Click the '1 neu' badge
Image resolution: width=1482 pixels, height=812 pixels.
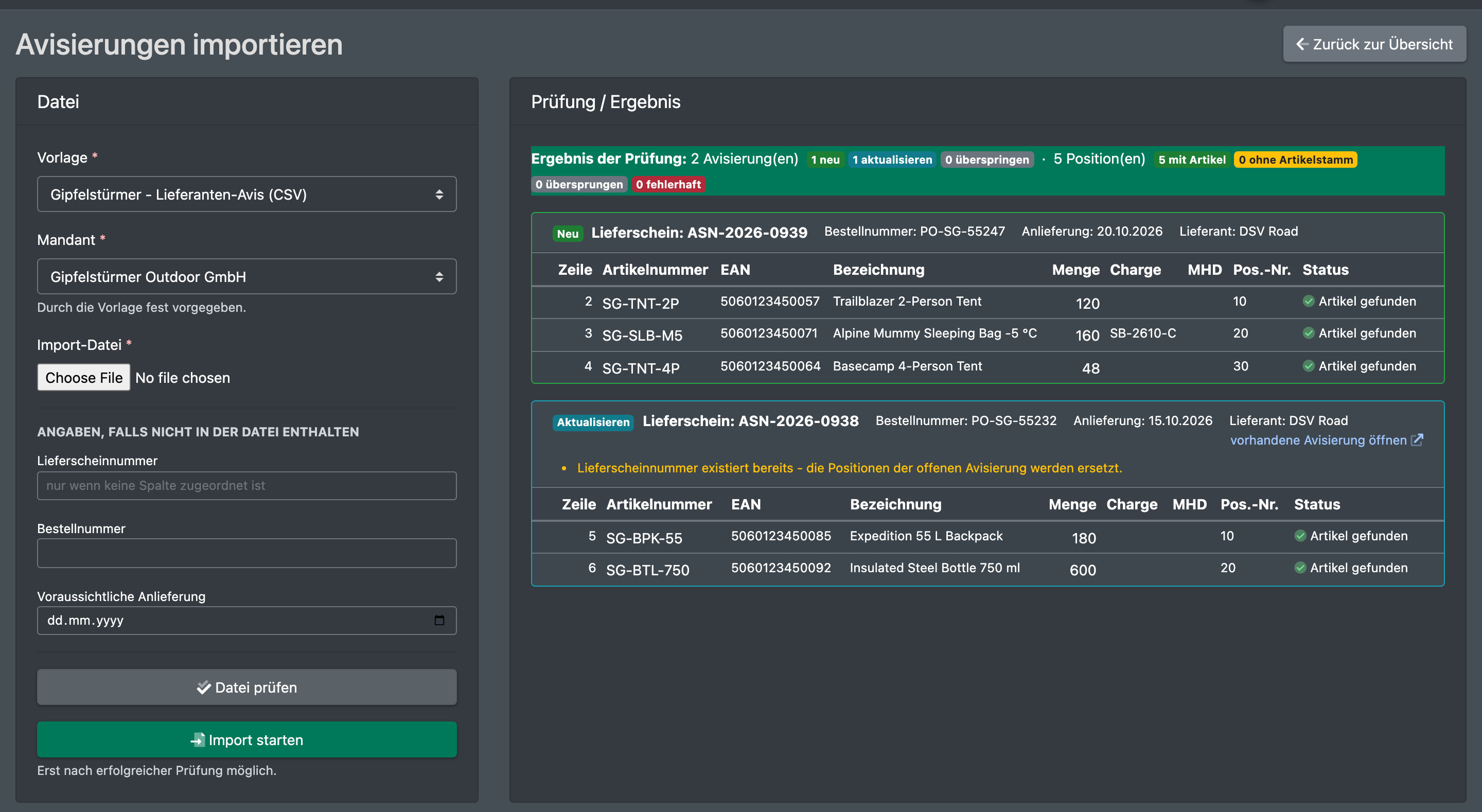(x=825, y=160)
